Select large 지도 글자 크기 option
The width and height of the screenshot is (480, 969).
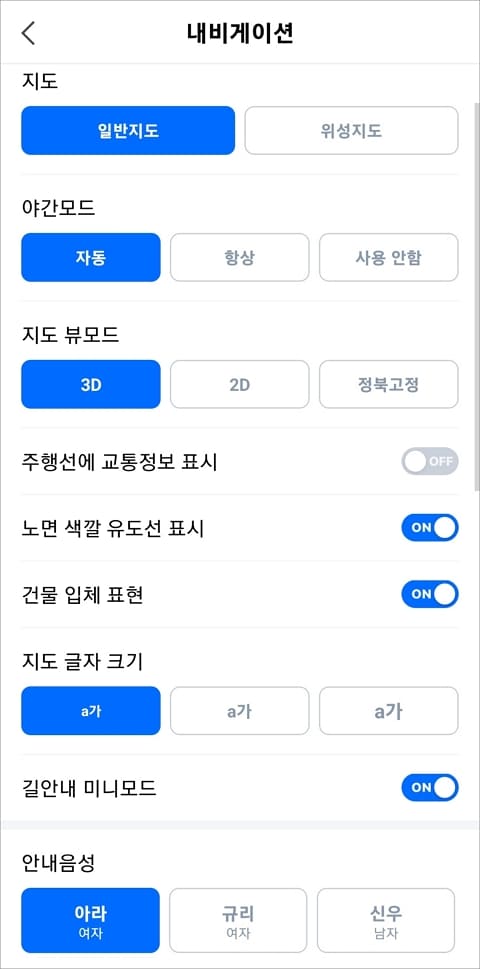click(x=389, y=711)
